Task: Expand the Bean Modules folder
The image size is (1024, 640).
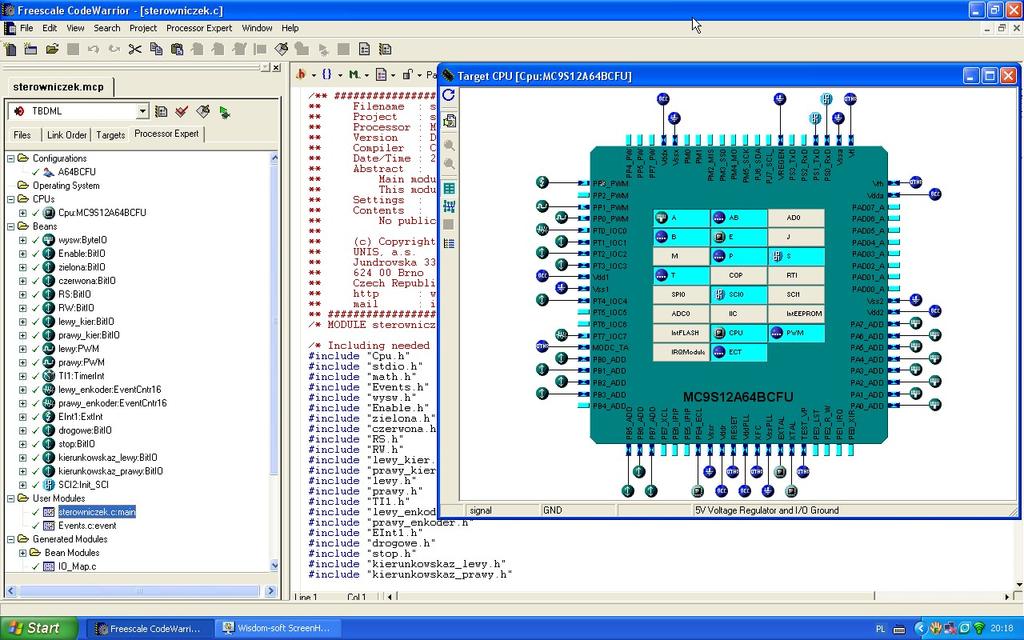Action: (x=23, y=552)
